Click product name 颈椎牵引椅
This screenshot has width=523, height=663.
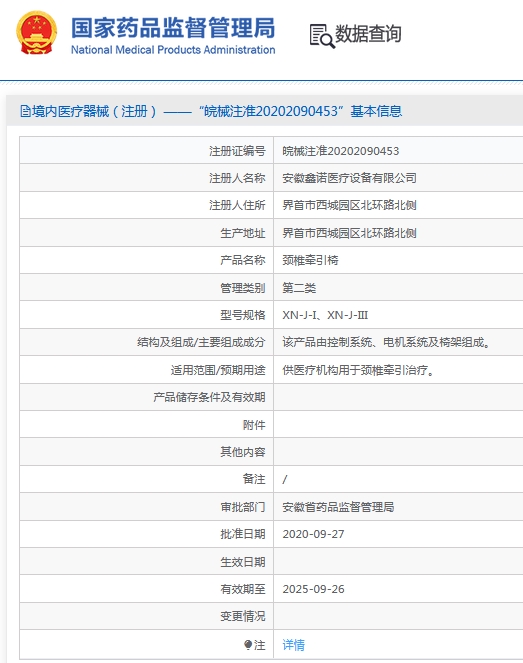pos(310,260)
